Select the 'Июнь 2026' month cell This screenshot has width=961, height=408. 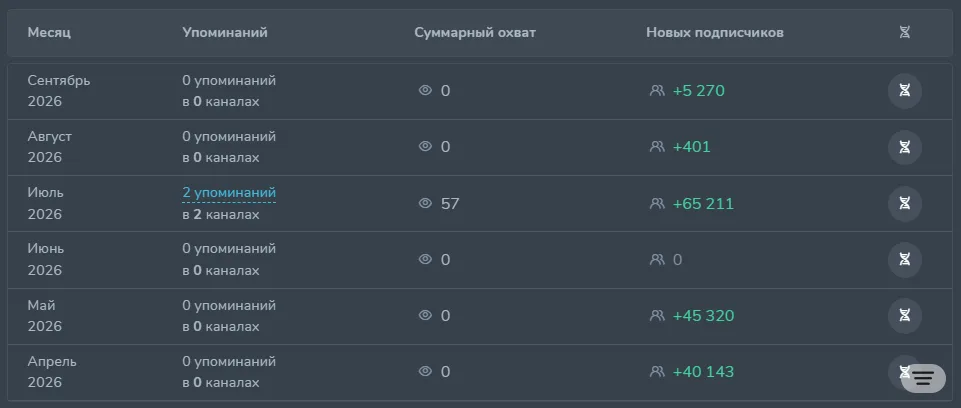46,259
